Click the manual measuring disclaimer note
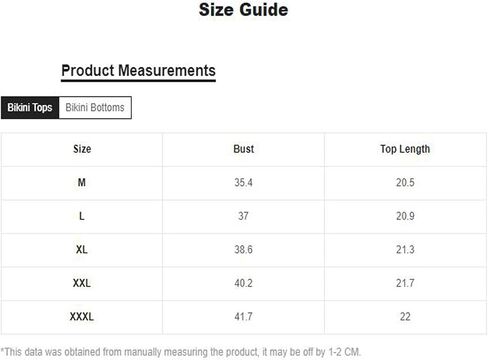The image size is (488, 360). click(181, 352)
